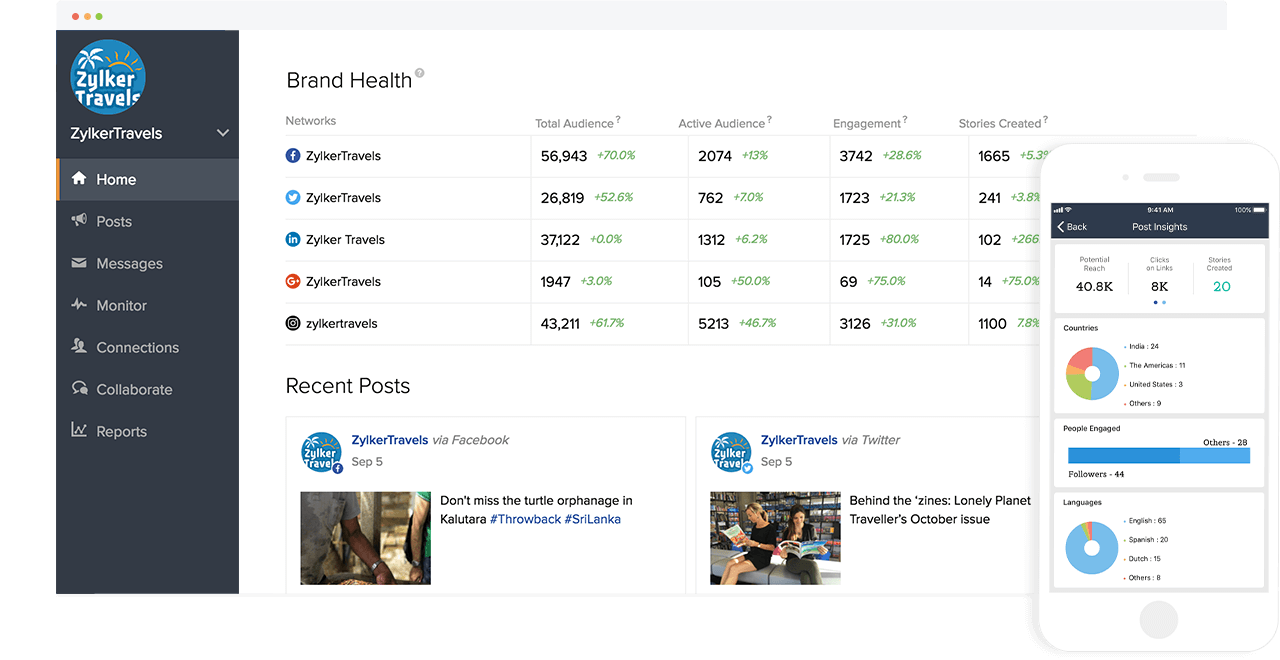Open Messages from the sidebar
This screenshot has height=660, width=1280.
pos(128,264)
